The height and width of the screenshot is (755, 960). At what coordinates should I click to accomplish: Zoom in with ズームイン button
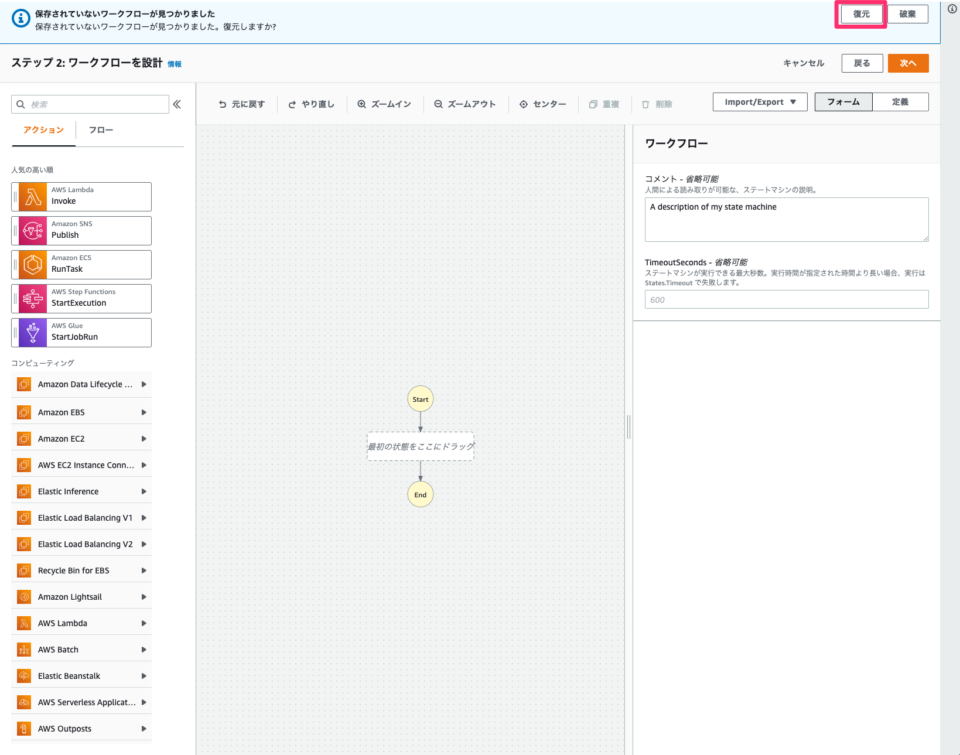[384, 104]
